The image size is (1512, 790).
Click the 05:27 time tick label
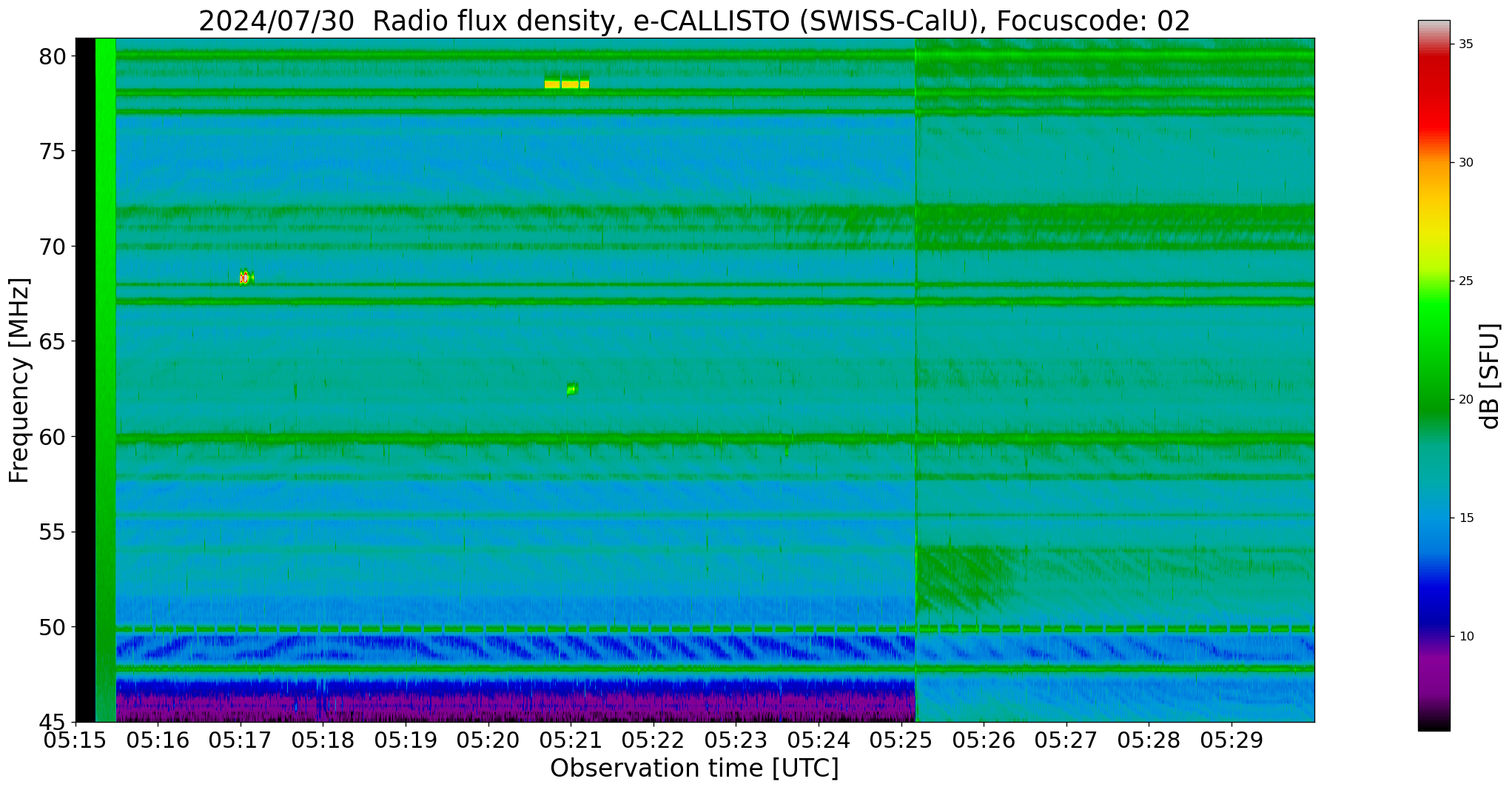1066,740
